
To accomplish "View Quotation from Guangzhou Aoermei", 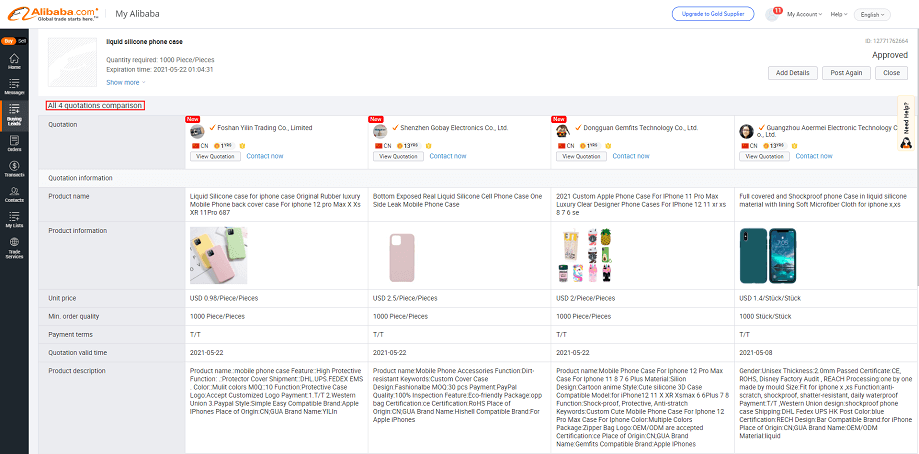I will tap(764, 156).
